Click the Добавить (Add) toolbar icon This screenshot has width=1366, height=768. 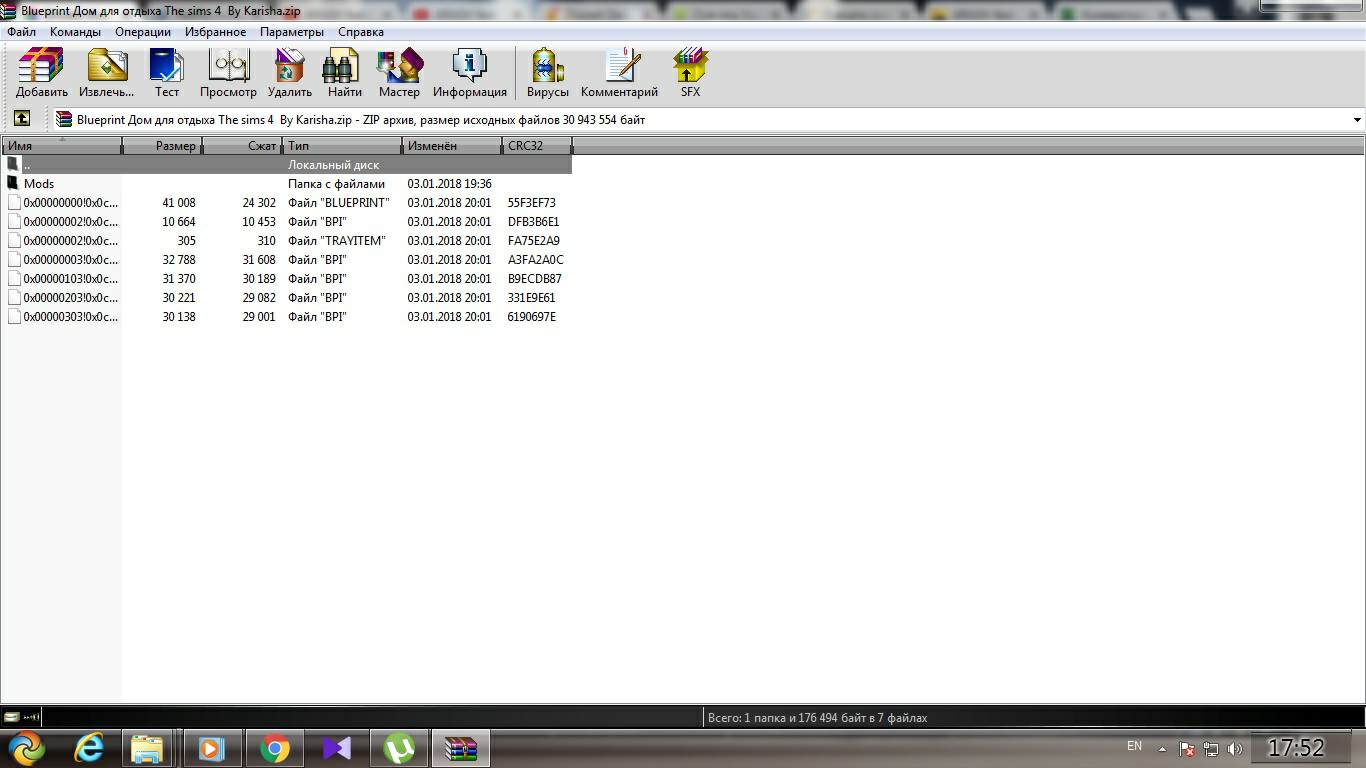41,72
